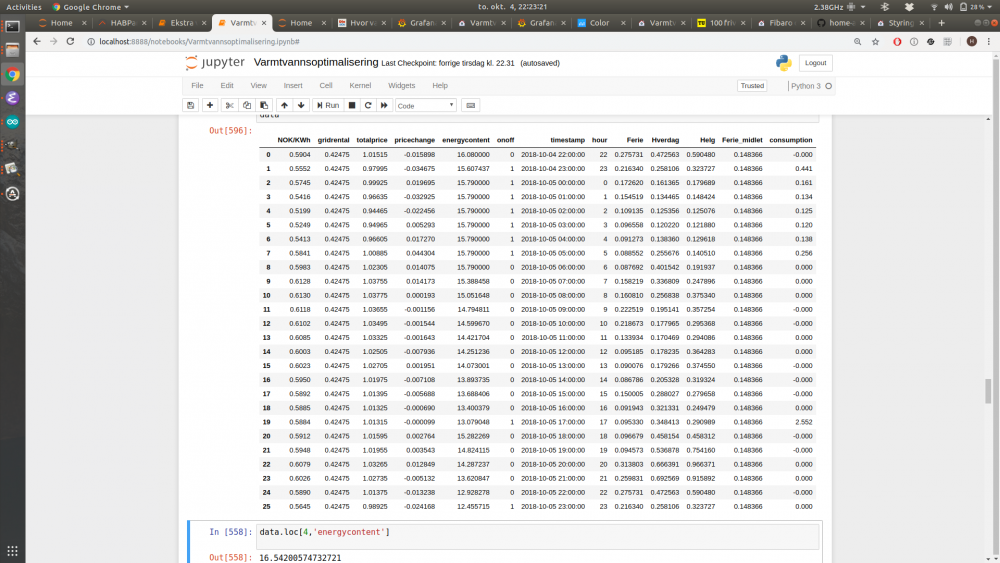Click the energycontent column header

click(466, 140)
